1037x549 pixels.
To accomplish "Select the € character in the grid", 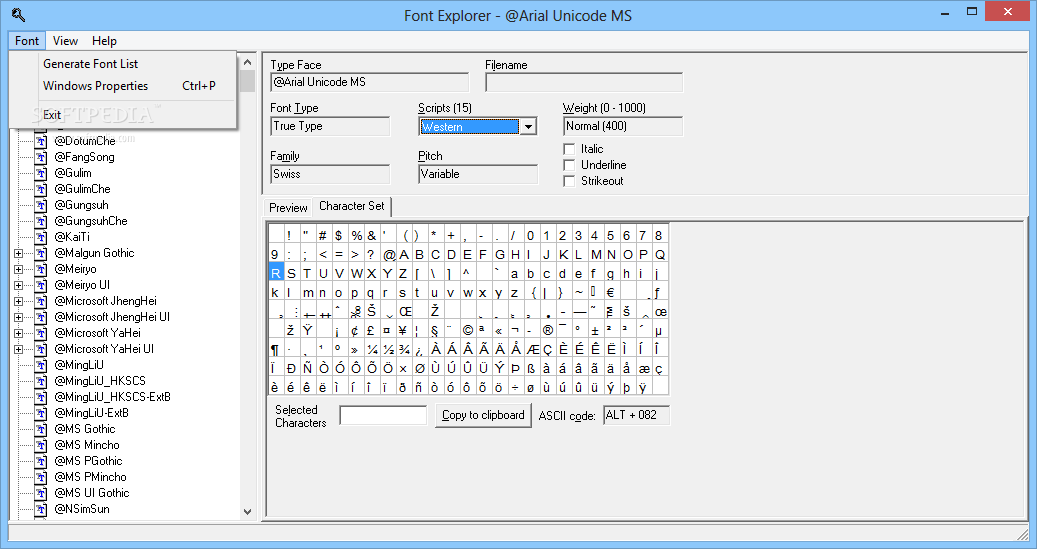I will pos(610,292).
